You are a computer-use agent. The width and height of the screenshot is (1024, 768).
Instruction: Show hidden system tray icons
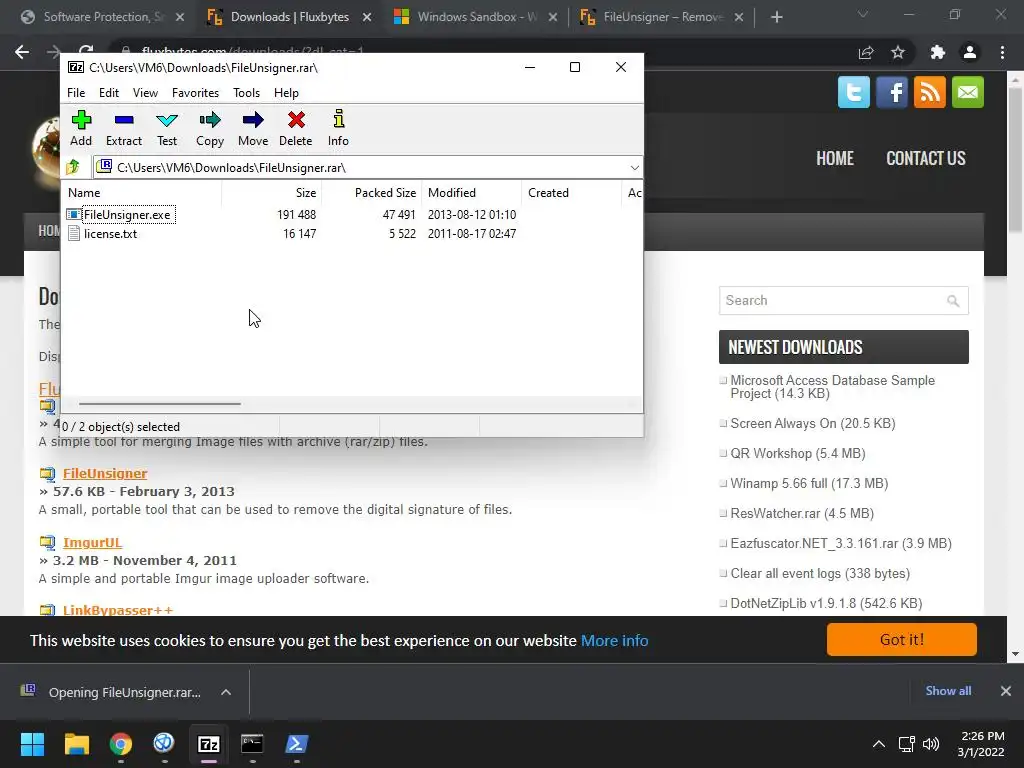pyautogui.click(x=879, y=744)
